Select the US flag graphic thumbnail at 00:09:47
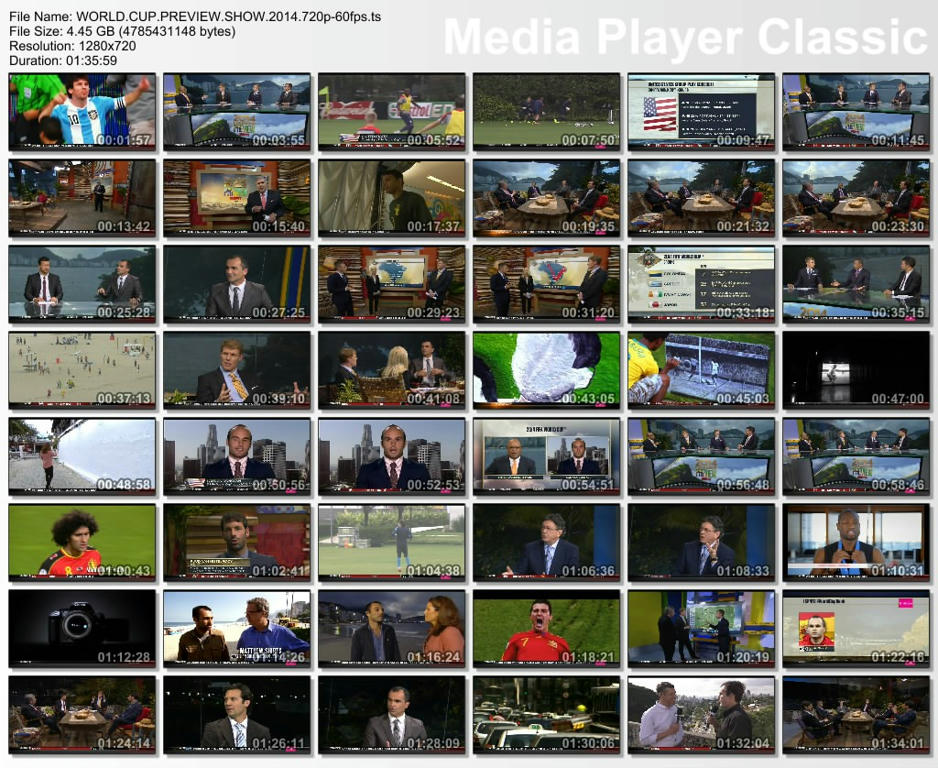 click(x=701, y=111)
